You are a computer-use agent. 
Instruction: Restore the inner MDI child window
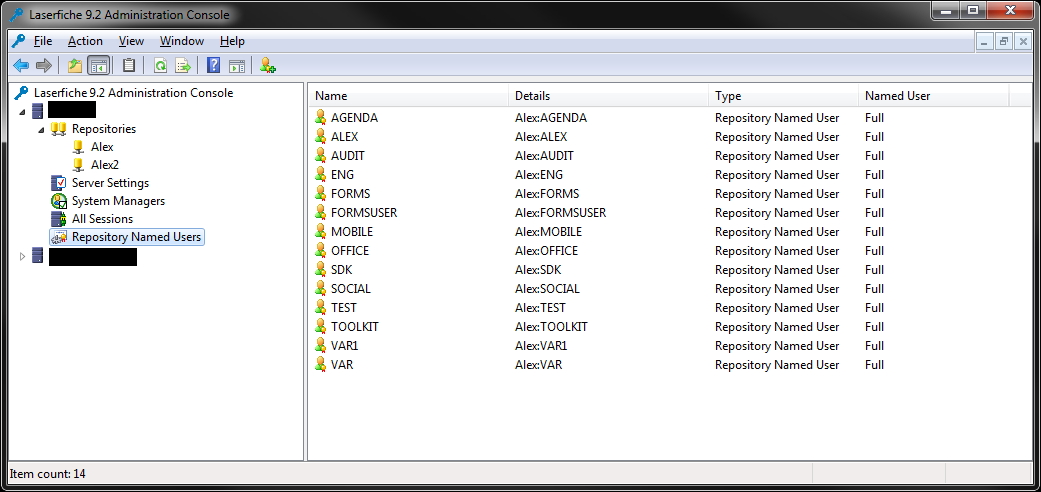click(1004, 41)
